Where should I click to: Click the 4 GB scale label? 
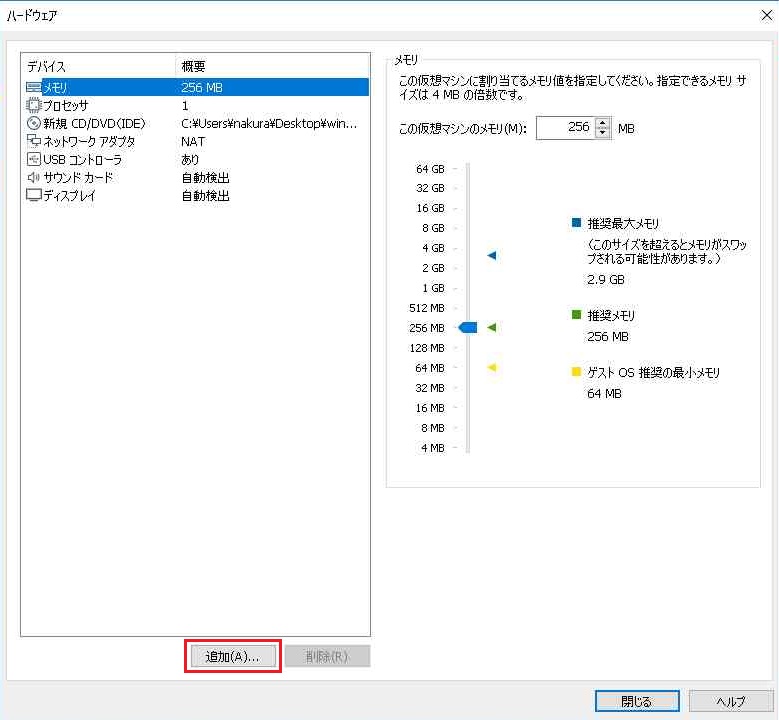click(433, 248)
